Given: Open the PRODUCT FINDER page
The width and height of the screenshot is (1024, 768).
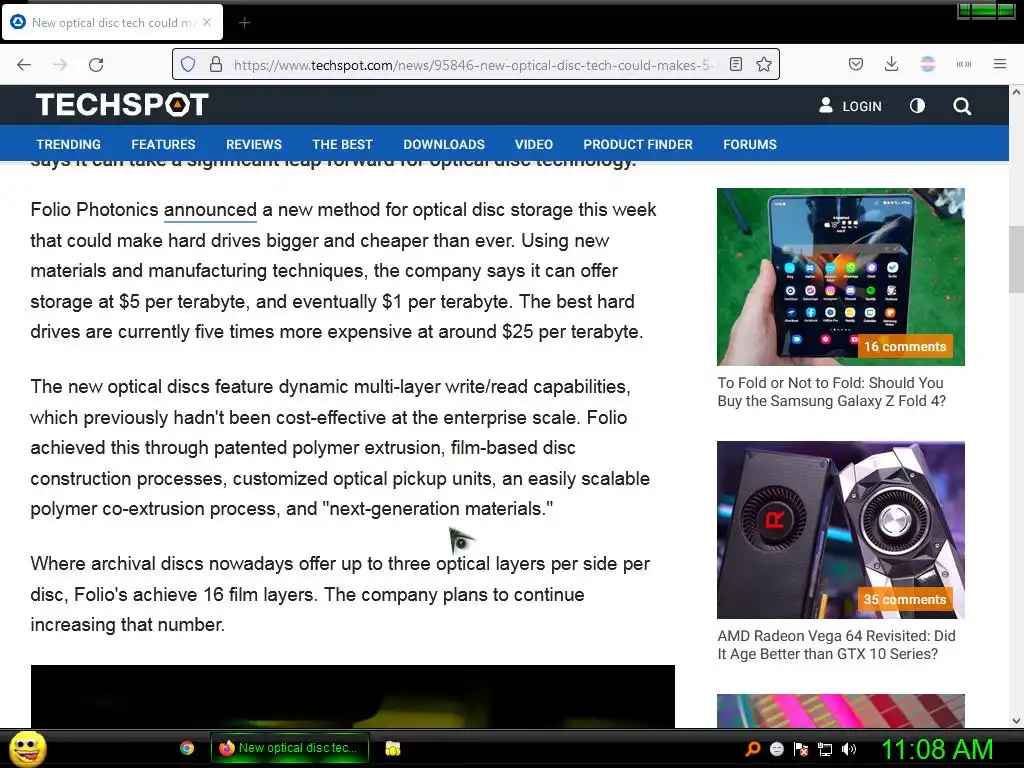Looking at the screenshot, I should pos(638,144).
